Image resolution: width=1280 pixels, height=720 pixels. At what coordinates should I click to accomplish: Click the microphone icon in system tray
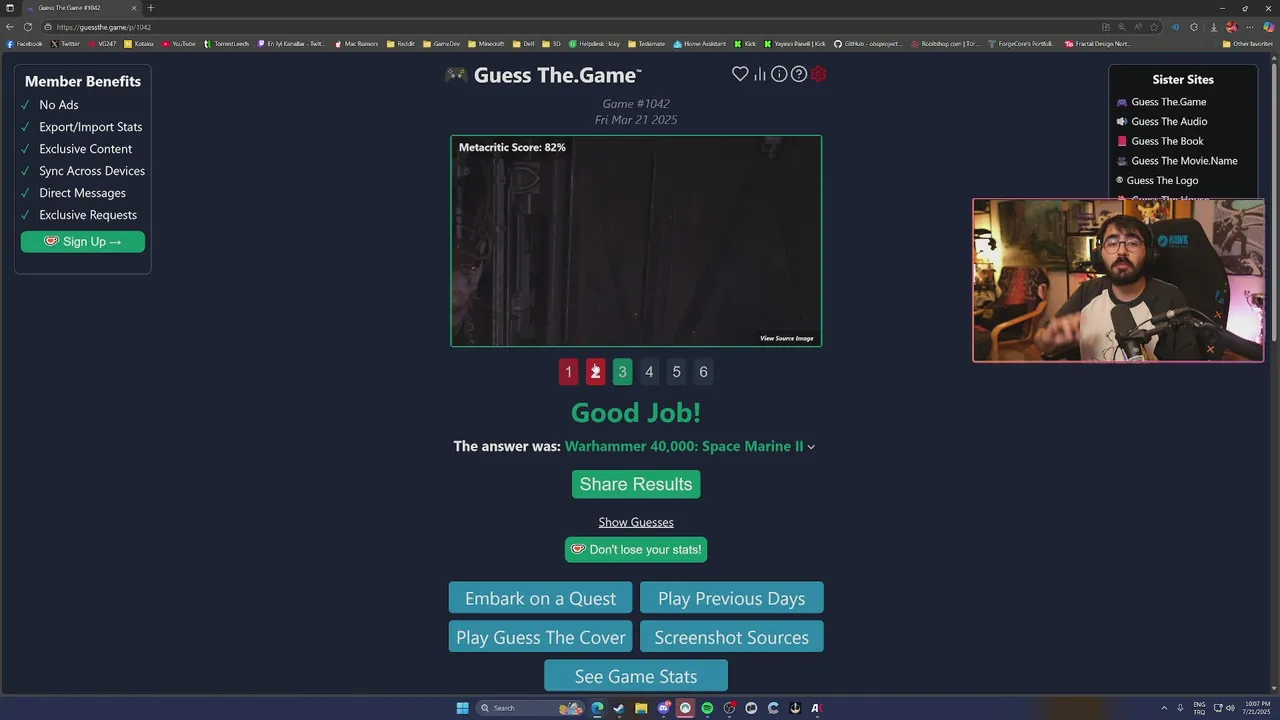[x=1180, y=708]
